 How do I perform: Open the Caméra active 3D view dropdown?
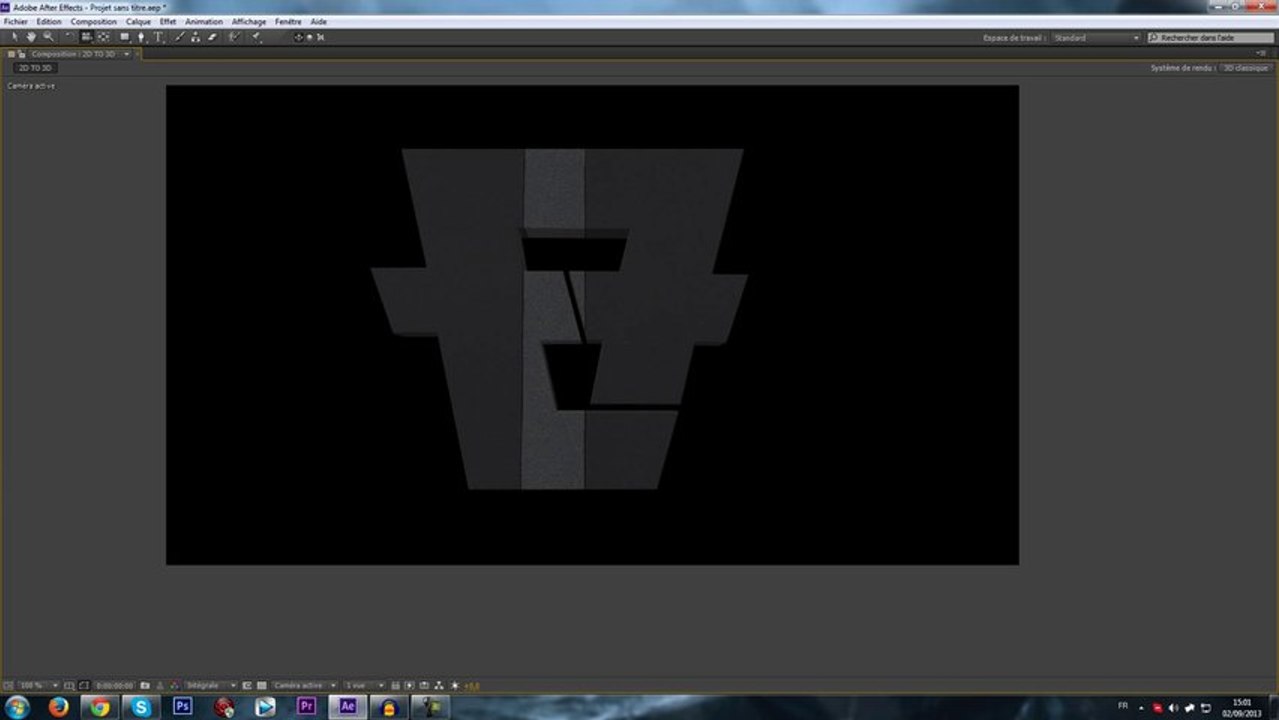(x=304, y=685)
